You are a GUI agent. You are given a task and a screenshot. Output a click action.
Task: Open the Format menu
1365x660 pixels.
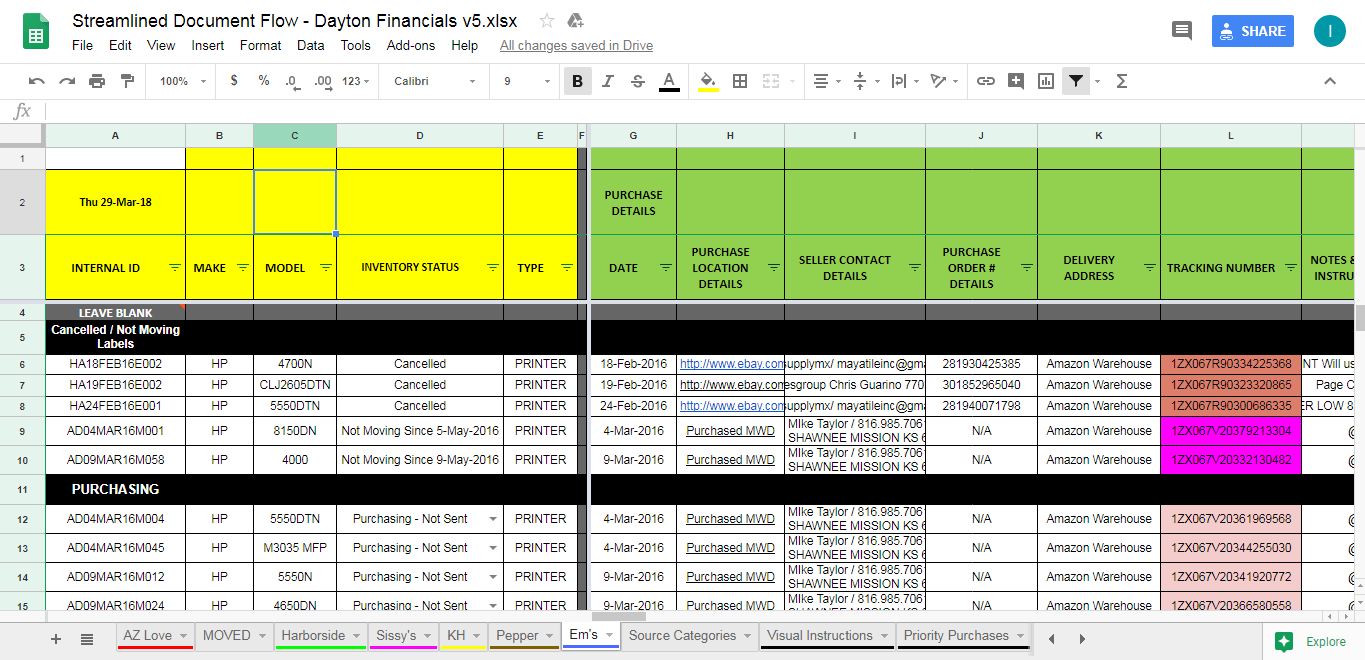pyautogui.click(x=260, y=45)
